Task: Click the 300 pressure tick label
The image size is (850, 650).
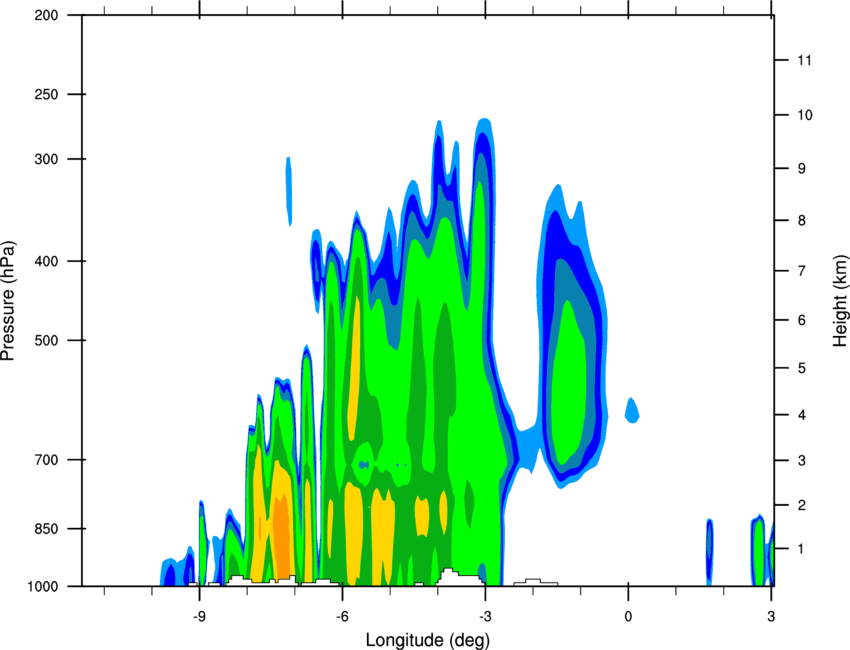Action: click(46, 159)
